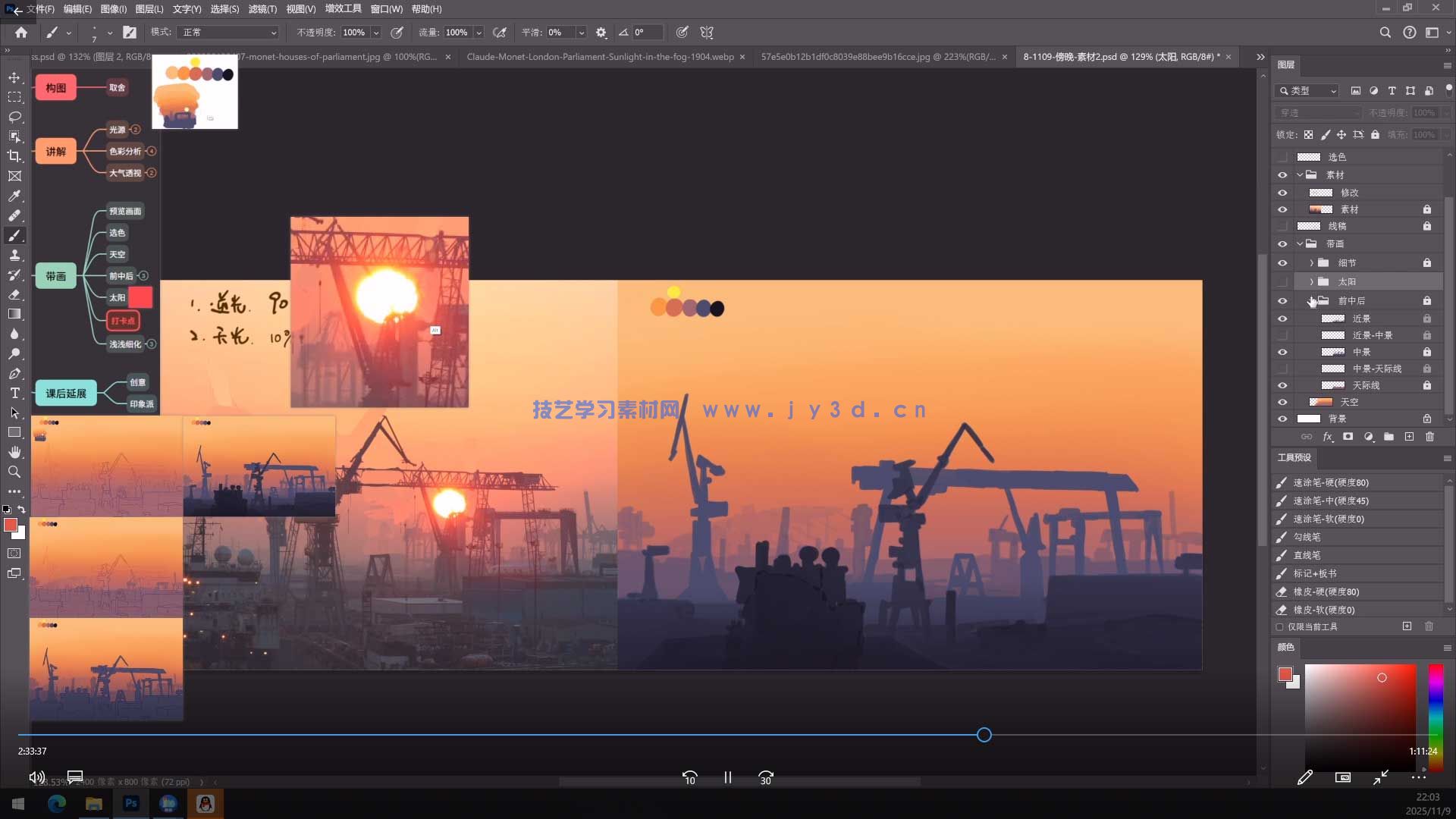Select the Type tool
1456x819 pixels.
[x=14, y=393]
